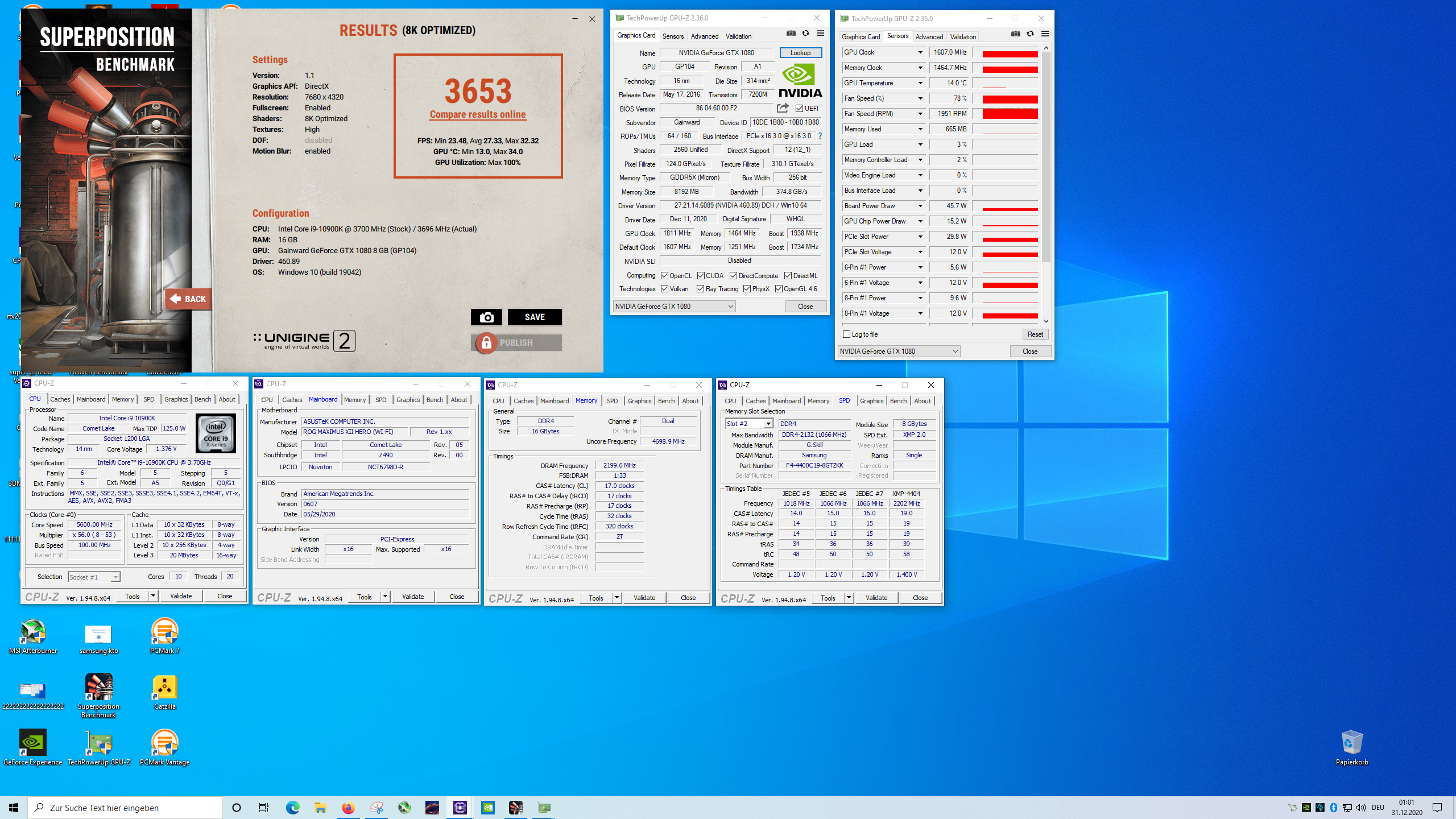1456x819 pixels.
Task: Open GeForce Experience desktop icon
Action: (x=33, y=748)
